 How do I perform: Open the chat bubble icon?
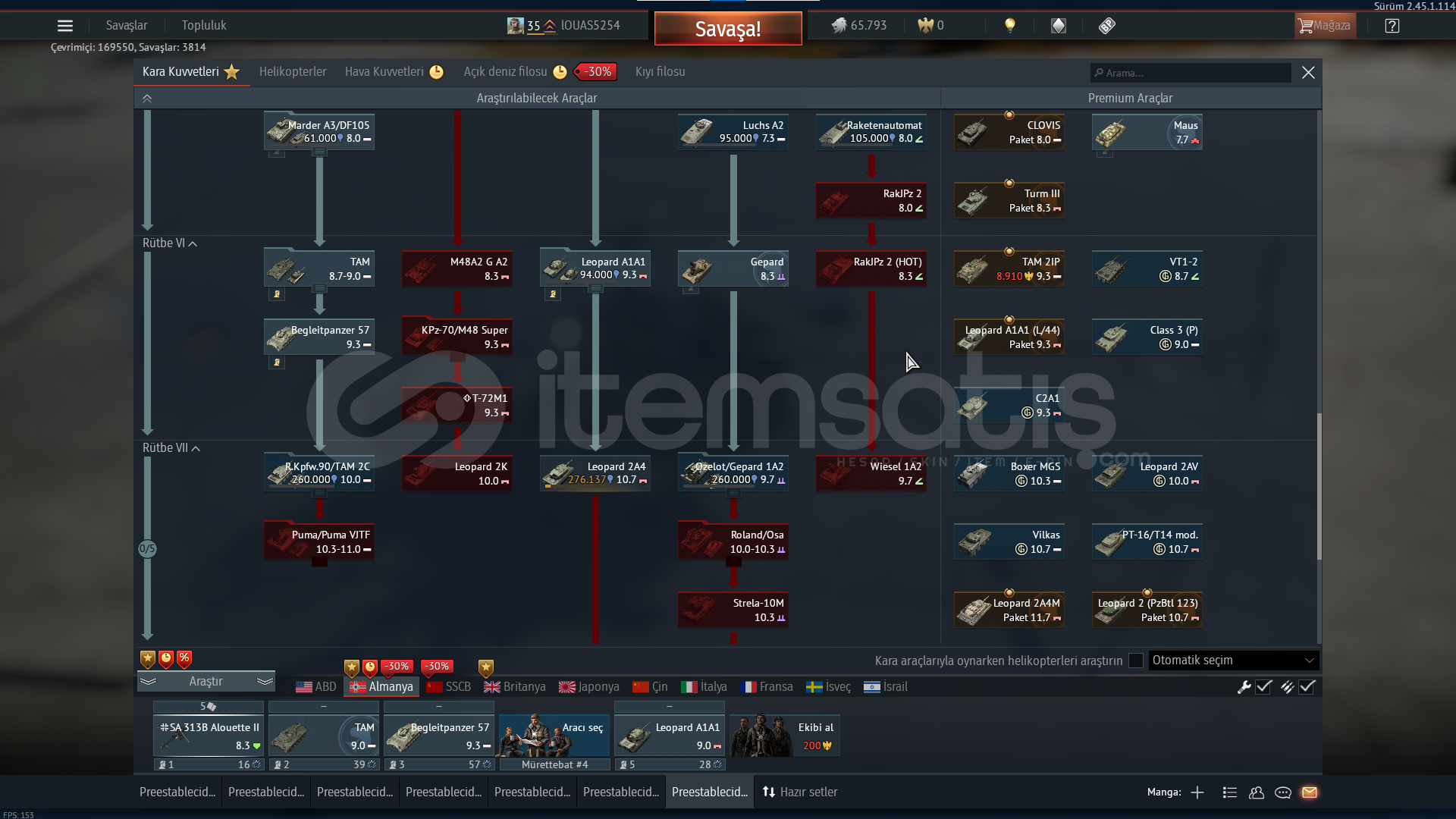(1282, 792)
